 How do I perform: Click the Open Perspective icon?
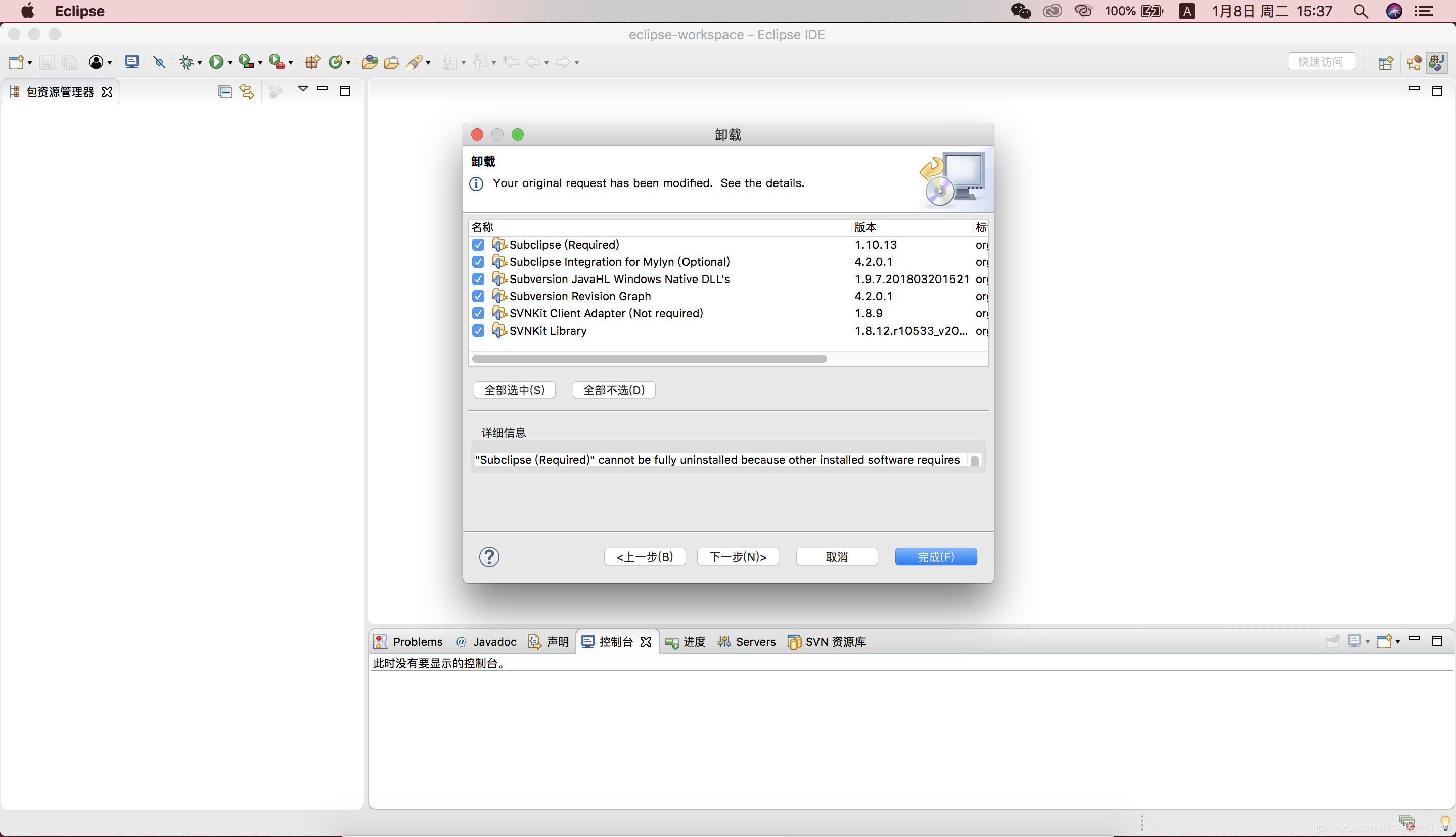pyautogui.click(x=1385, y=62)
